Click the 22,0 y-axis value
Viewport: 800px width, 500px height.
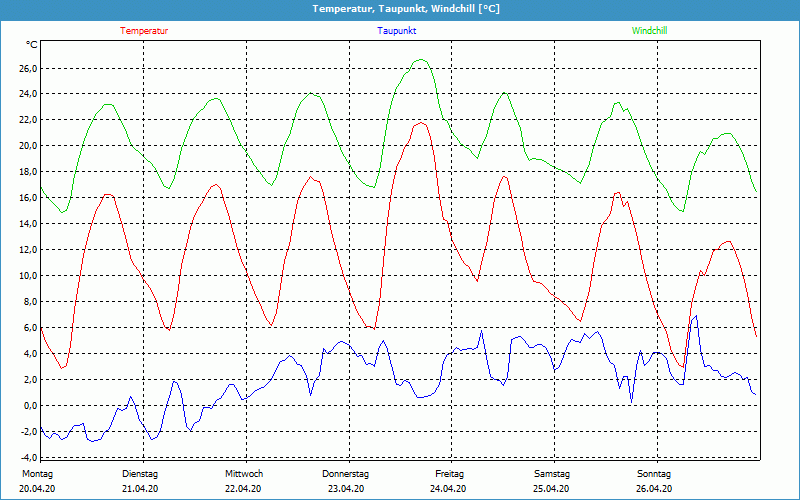tap(29, 120)
